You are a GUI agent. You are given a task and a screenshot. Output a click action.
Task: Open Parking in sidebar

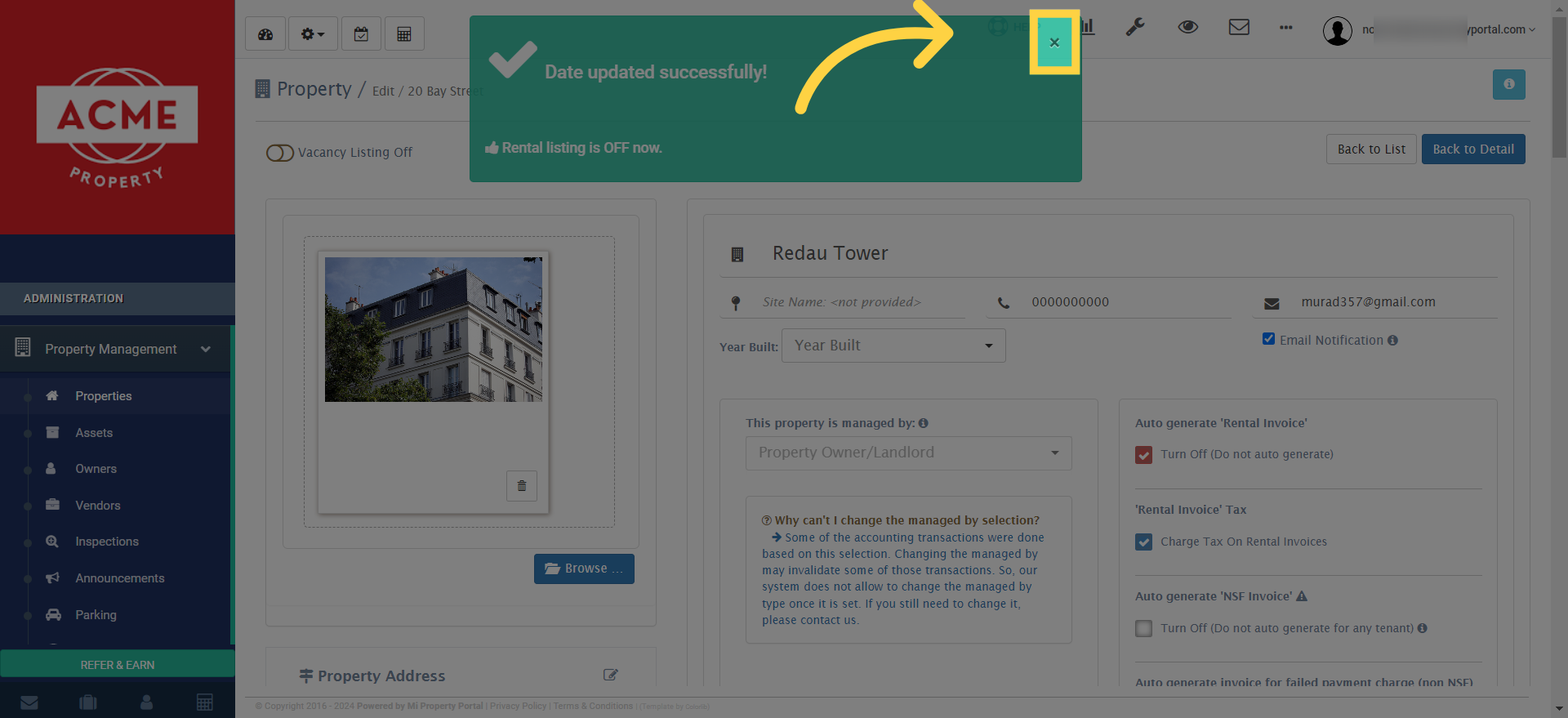tap(96, 615)
